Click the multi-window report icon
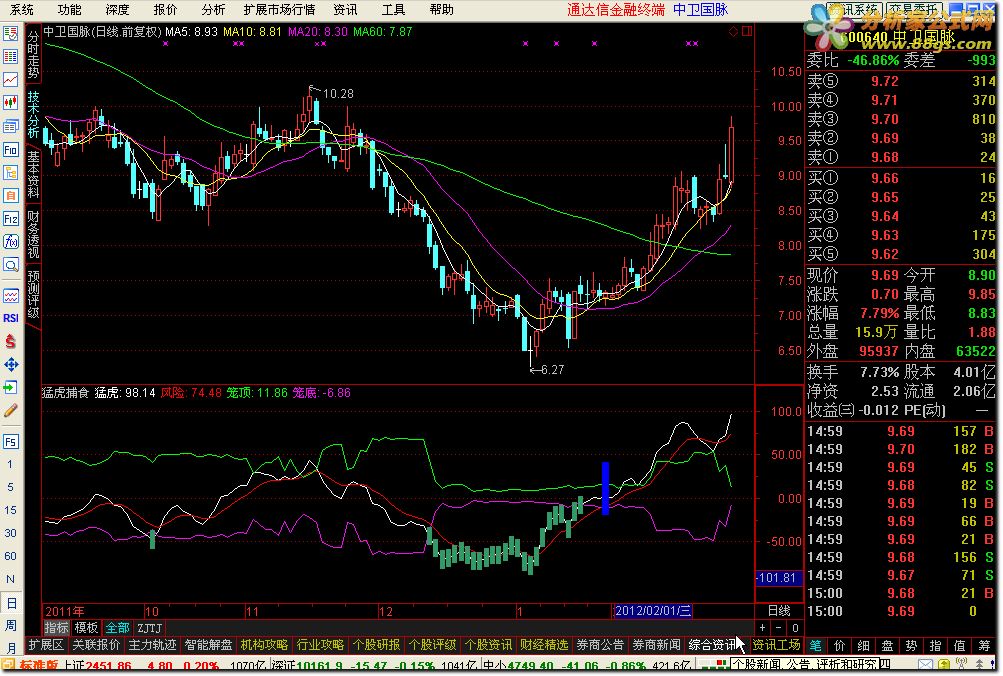 click(11, 126)
